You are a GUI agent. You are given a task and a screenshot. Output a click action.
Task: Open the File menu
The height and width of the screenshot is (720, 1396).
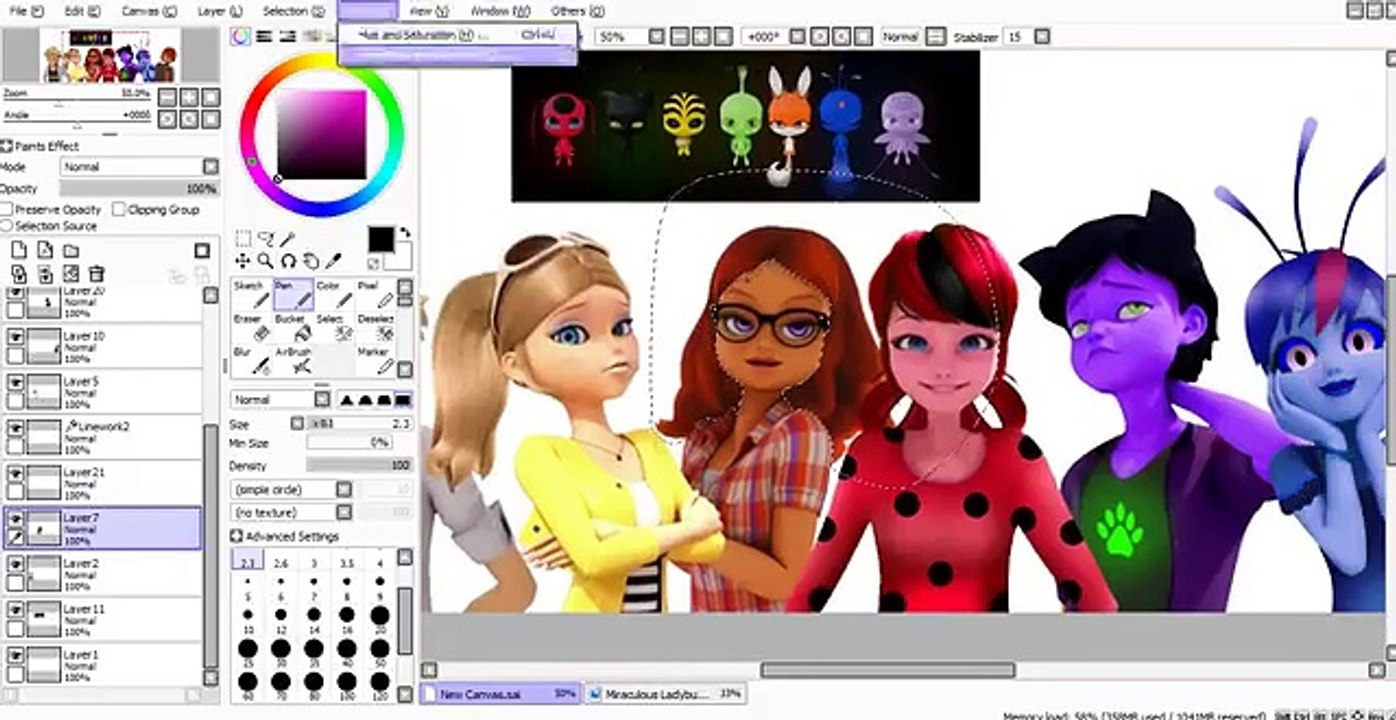tap(26, 11)
